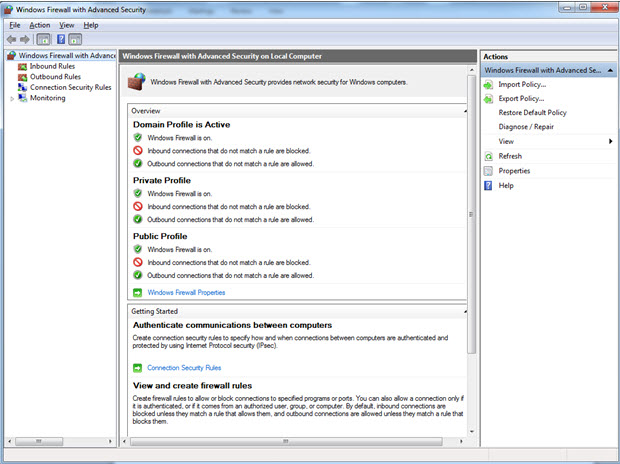This screenshot has width=620, height=464.
Task: Click the Windows Firewall root node icon
Action: [x=12, y=55]
